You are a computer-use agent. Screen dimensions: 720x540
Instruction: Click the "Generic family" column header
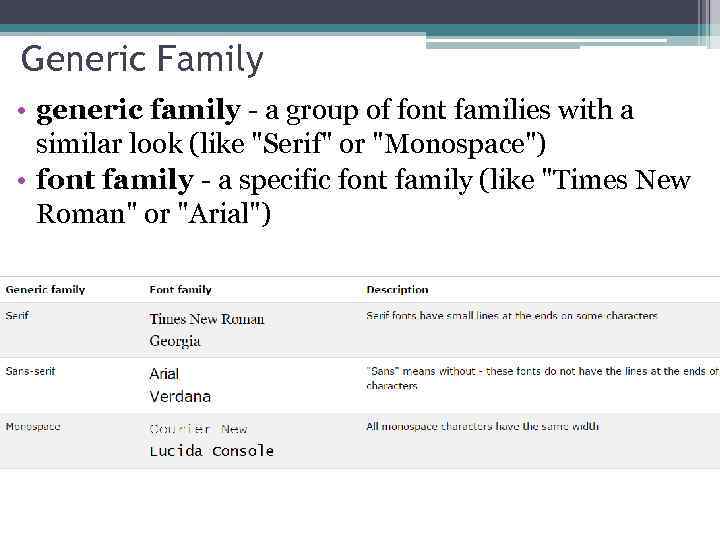click(x=45, y=290)
